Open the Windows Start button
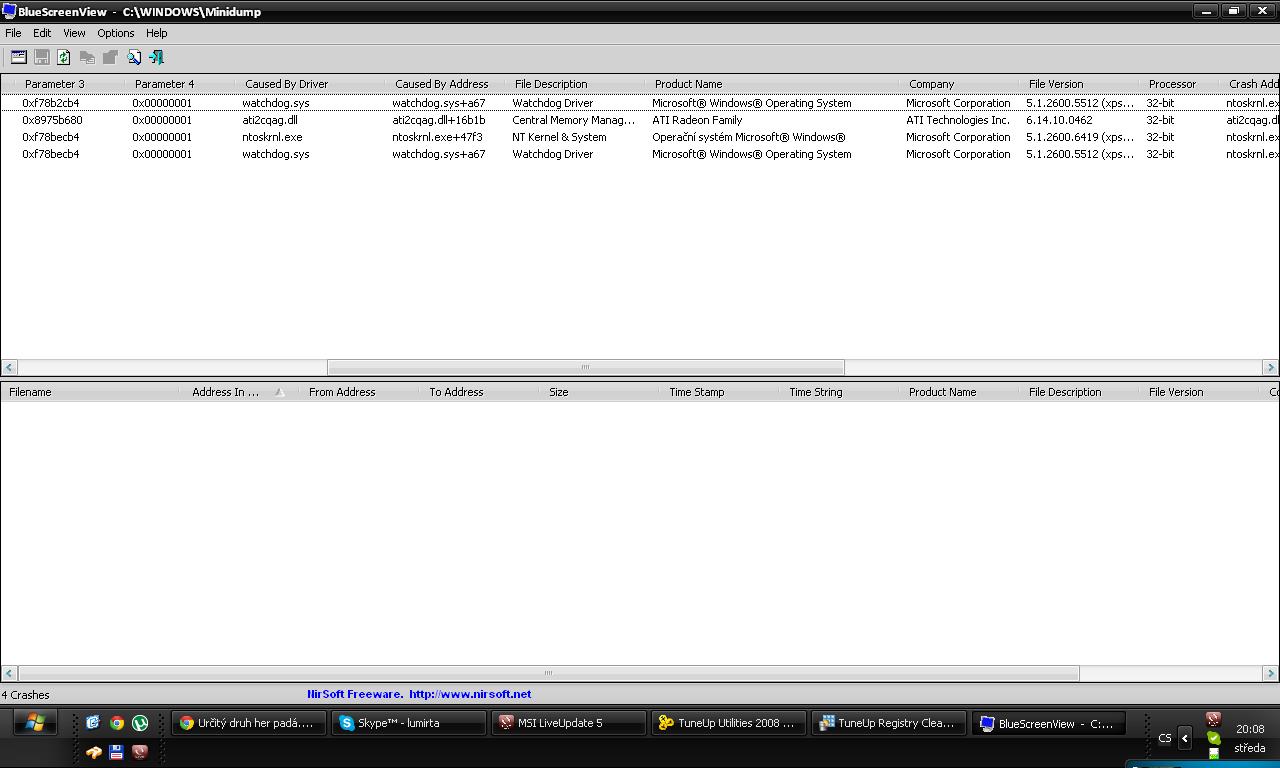1280x768 pixels. pos(34,722)
